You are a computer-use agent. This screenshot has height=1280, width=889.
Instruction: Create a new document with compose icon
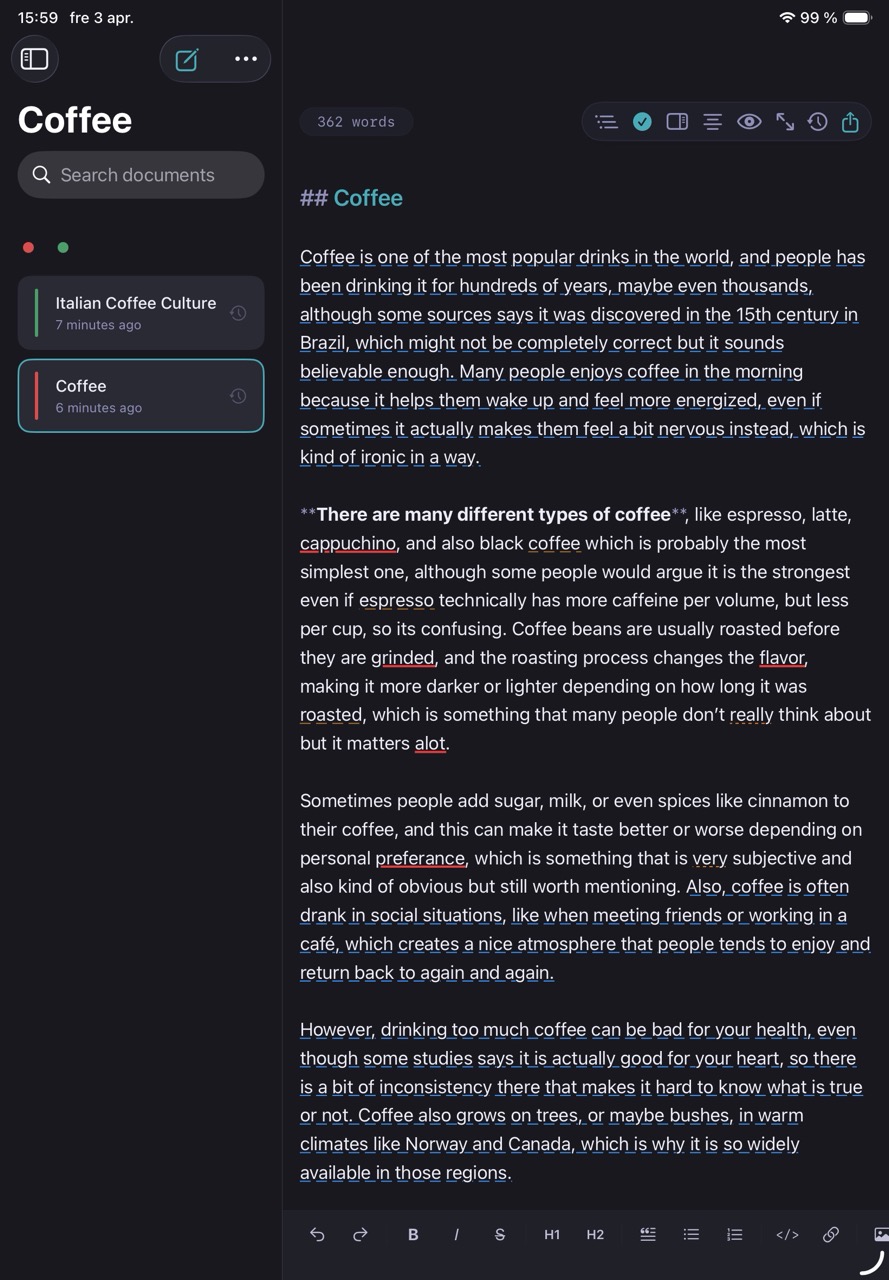click(187, 59)
